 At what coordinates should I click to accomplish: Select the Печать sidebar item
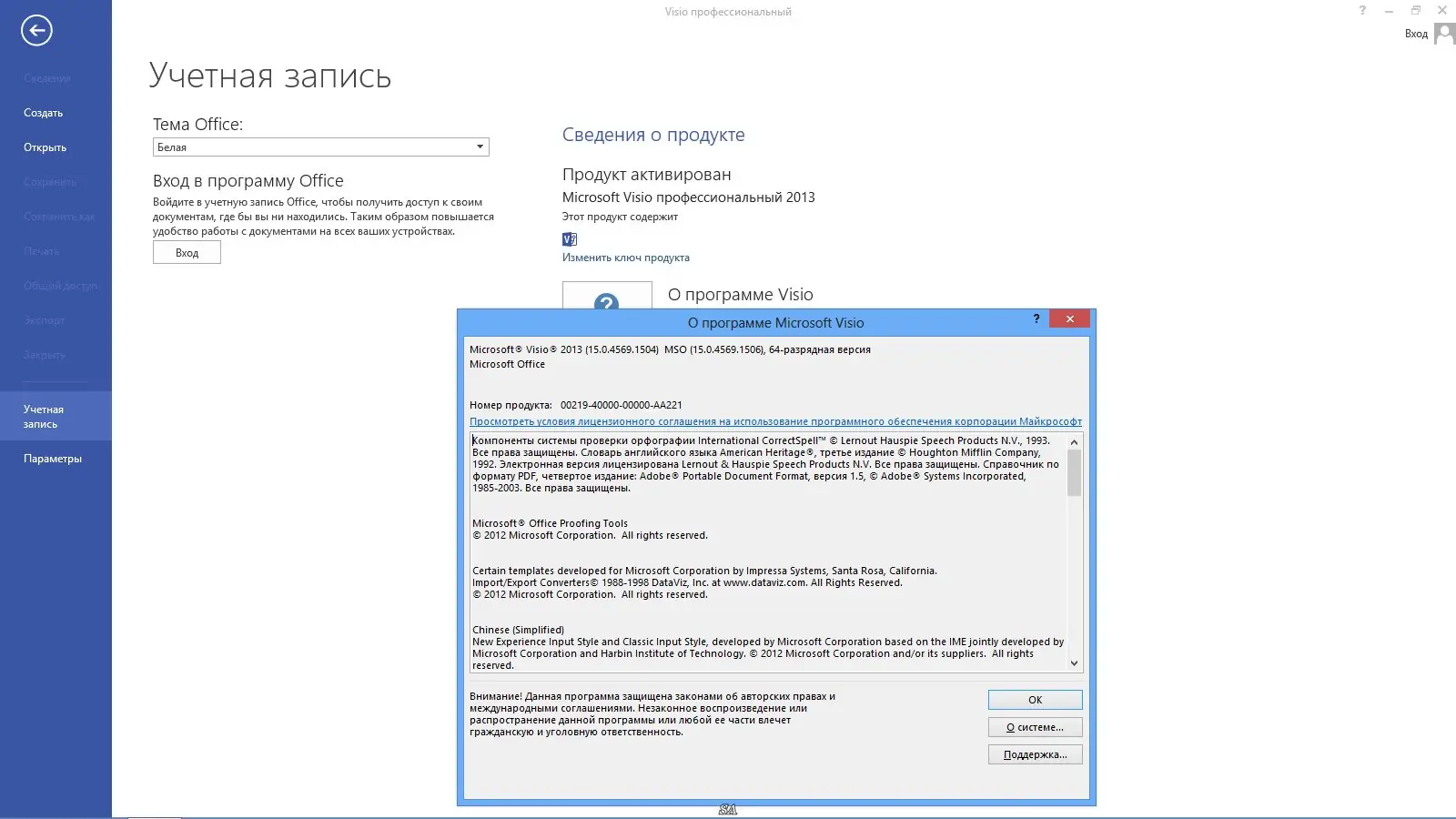[x=42, y=251]
